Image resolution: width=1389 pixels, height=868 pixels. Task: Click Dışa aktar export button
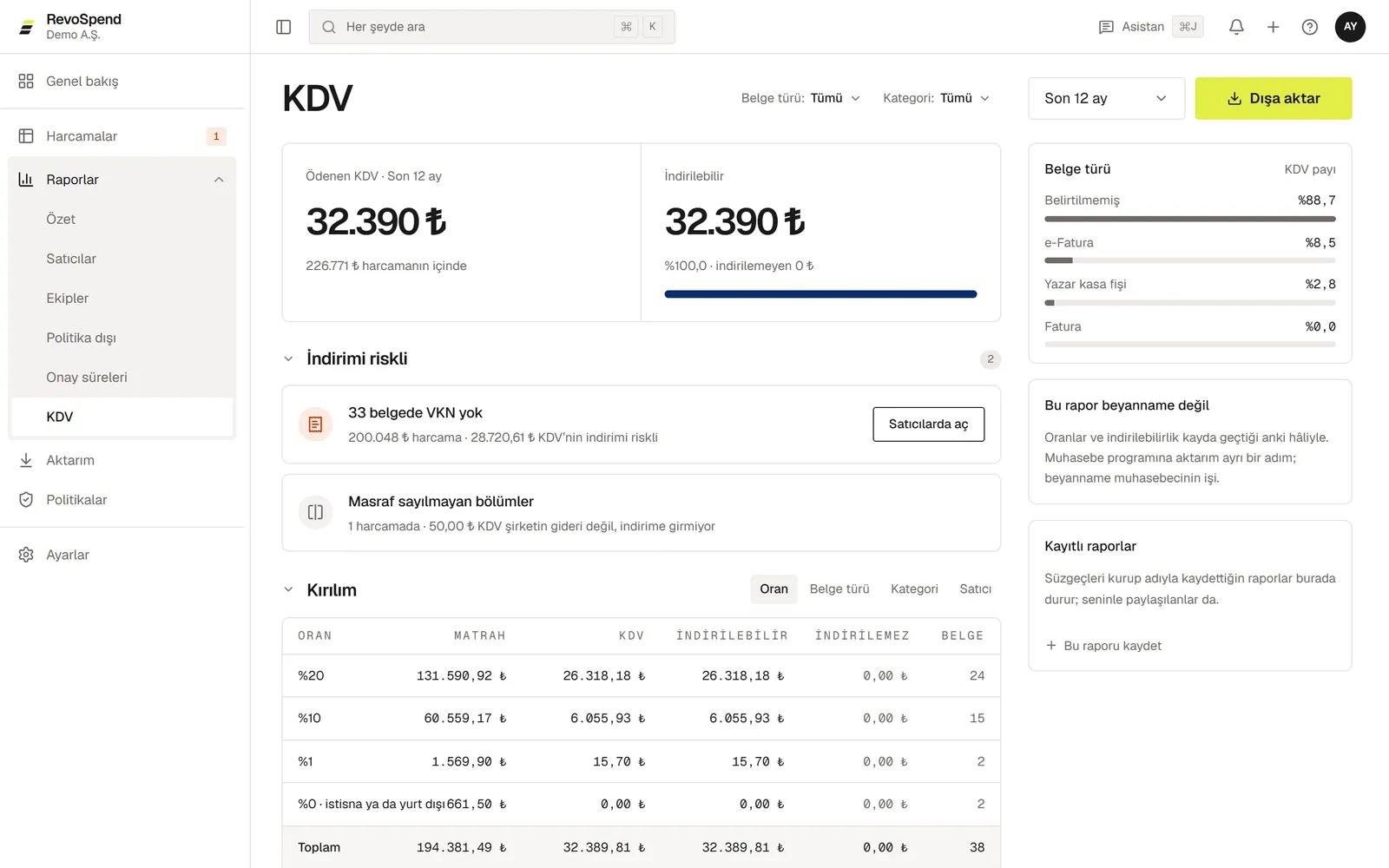tap(1274, 98)
